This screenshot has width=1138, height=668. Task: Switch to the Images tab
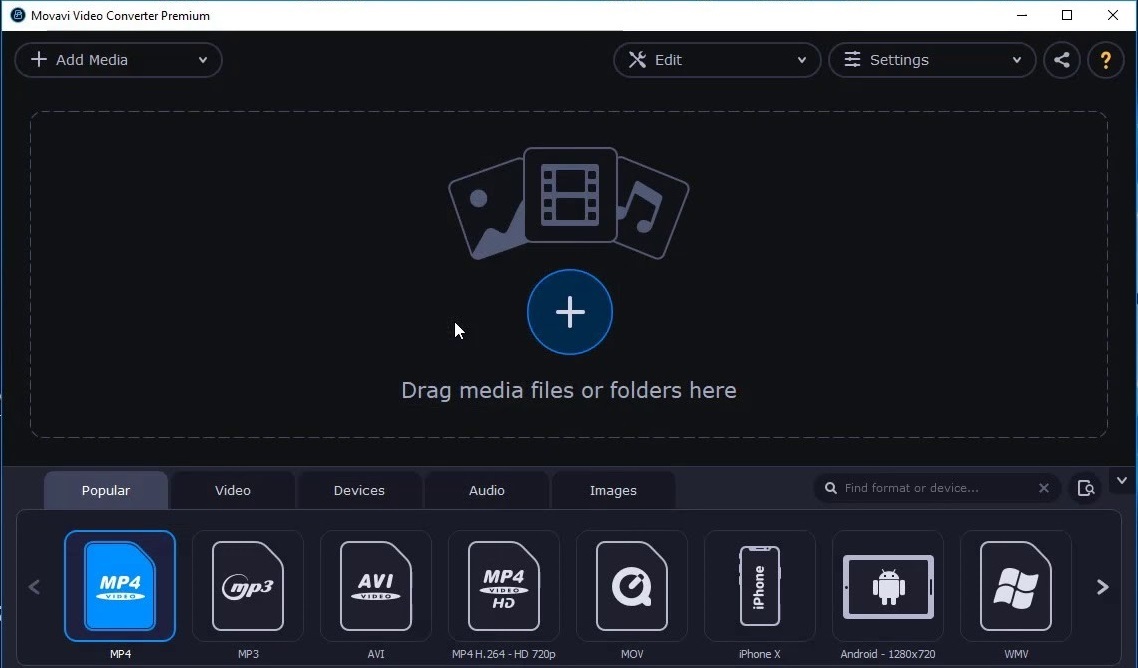613,490
